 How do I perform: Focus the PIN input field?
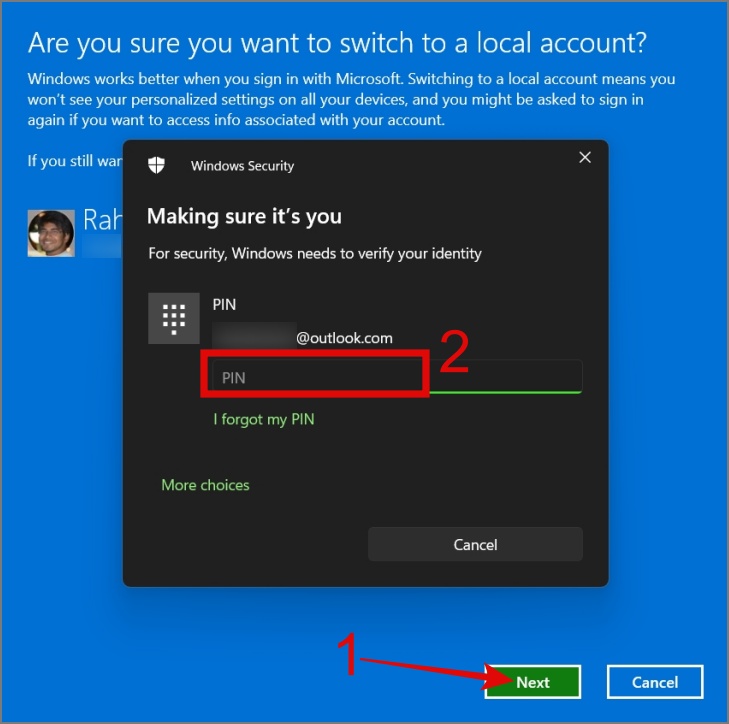[397, 377]
